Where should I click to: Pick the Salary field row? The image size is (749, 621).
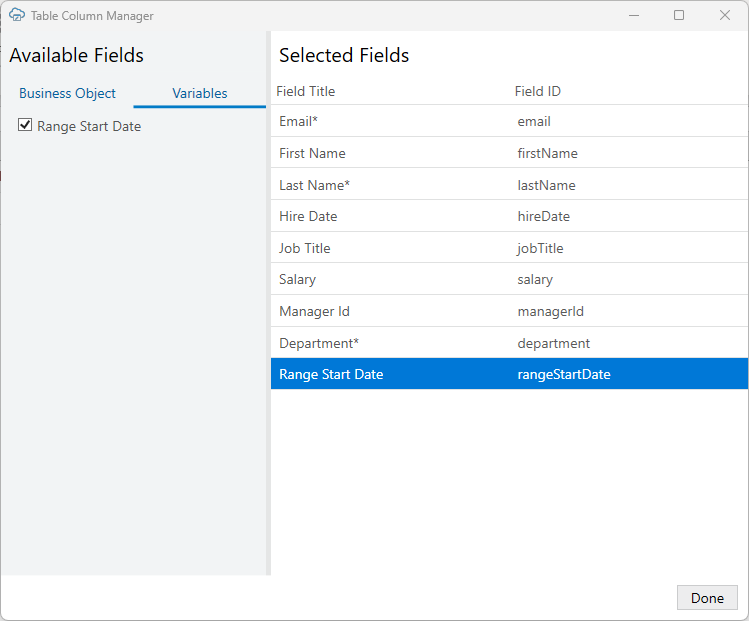pyautogui.click(x=509, y=279)
